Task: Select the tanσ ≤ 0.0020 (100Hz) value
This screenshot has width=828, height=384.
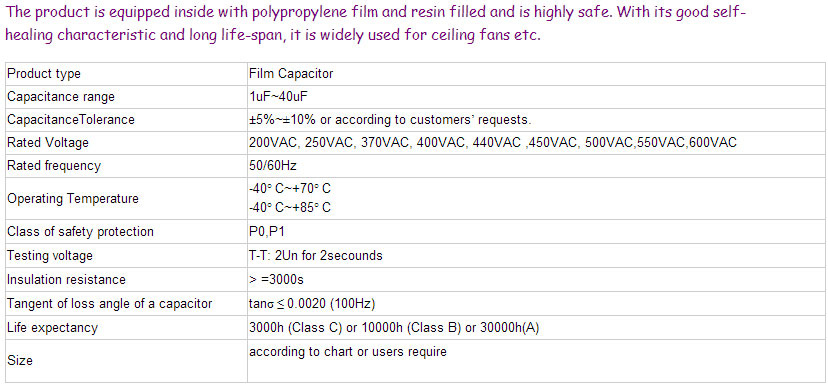Action: 312,304
